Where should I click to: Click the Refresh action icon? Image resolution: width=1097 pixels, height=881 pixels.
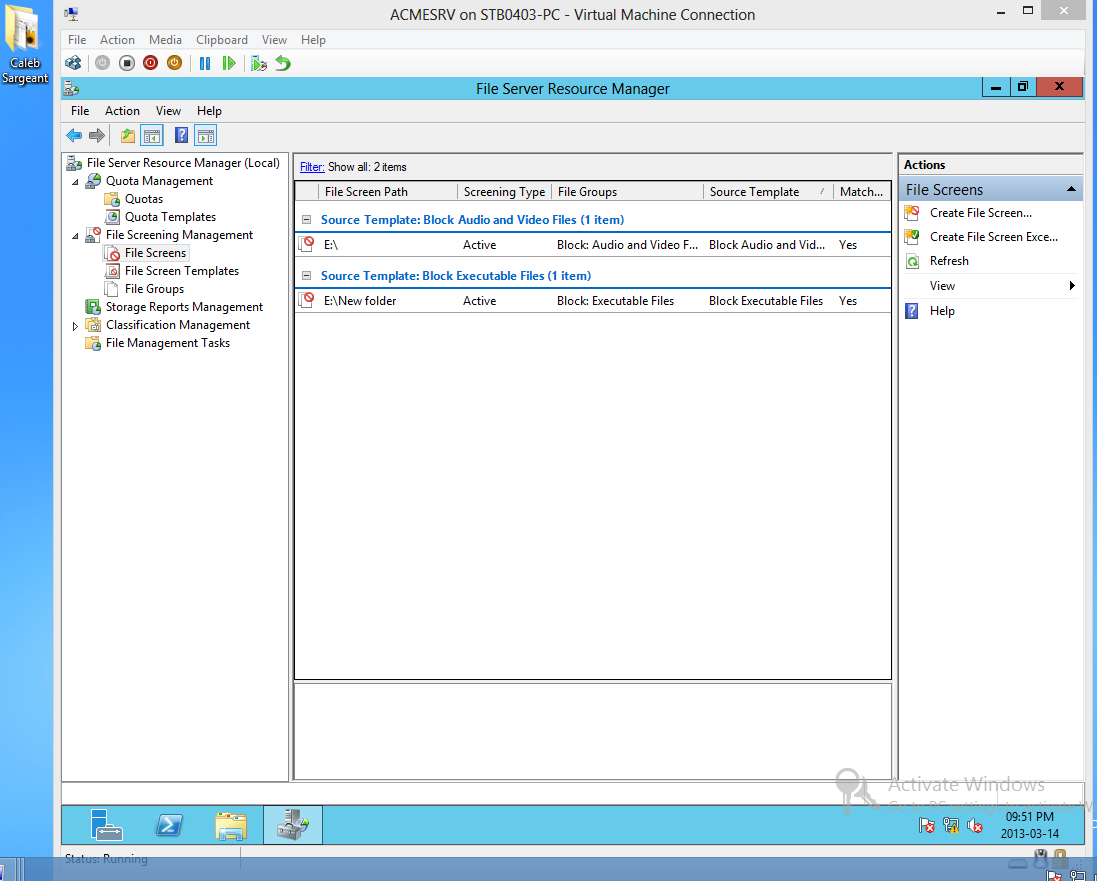tap(912, 261)
